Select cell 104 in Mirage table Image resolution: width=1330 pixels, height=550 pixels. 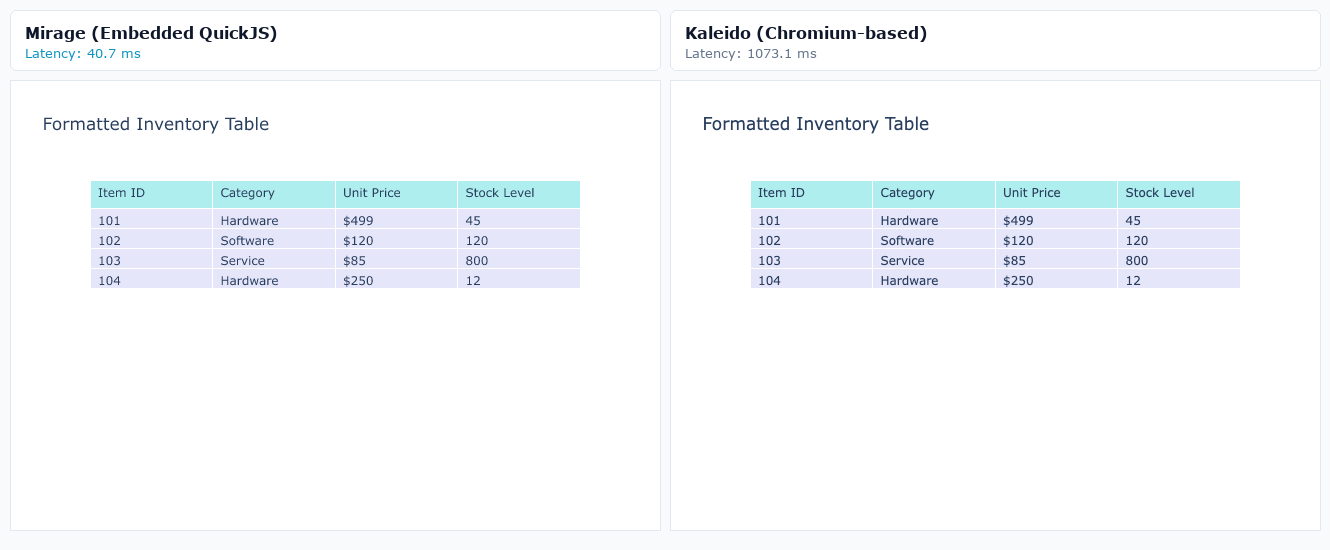click(x=151, y=279)
